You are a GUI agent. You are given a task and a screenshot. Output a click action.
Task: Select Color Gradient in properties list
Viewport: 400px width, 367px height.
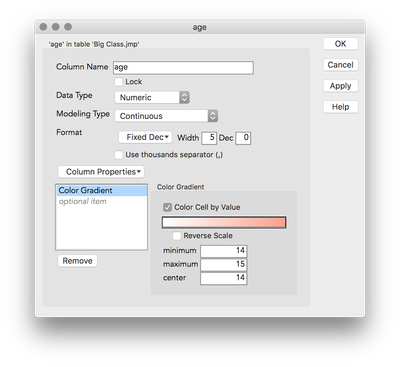tap(101, 190)
